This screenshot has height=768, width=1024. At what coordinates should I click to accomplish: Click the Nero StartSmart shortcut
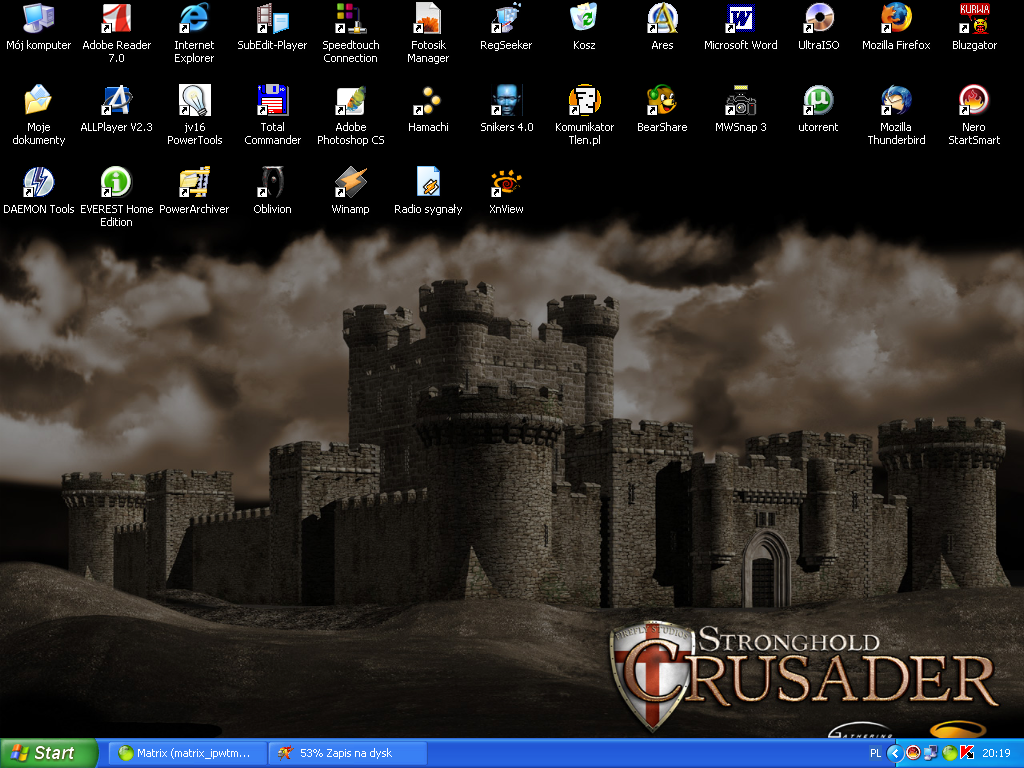click(973, 102)
